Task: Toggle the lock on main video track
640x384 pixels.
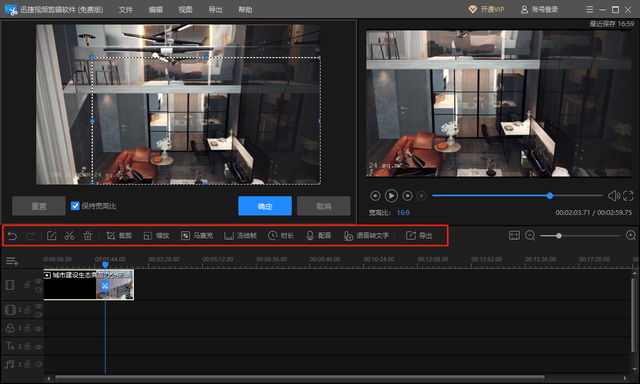Action: pos(27,285)
